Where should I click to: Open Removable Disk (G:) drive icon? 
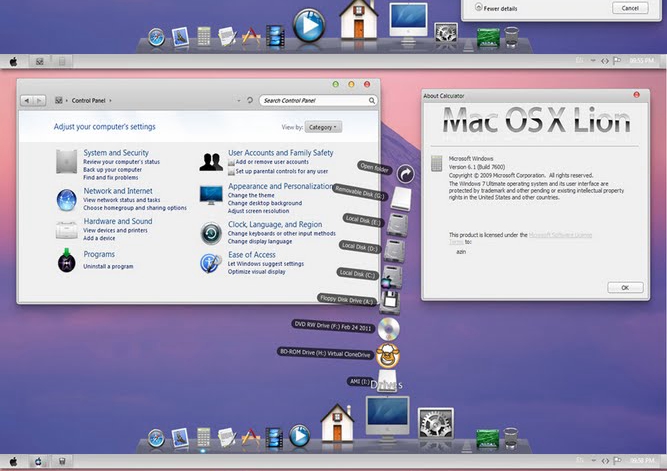click(x=401, y=198)
